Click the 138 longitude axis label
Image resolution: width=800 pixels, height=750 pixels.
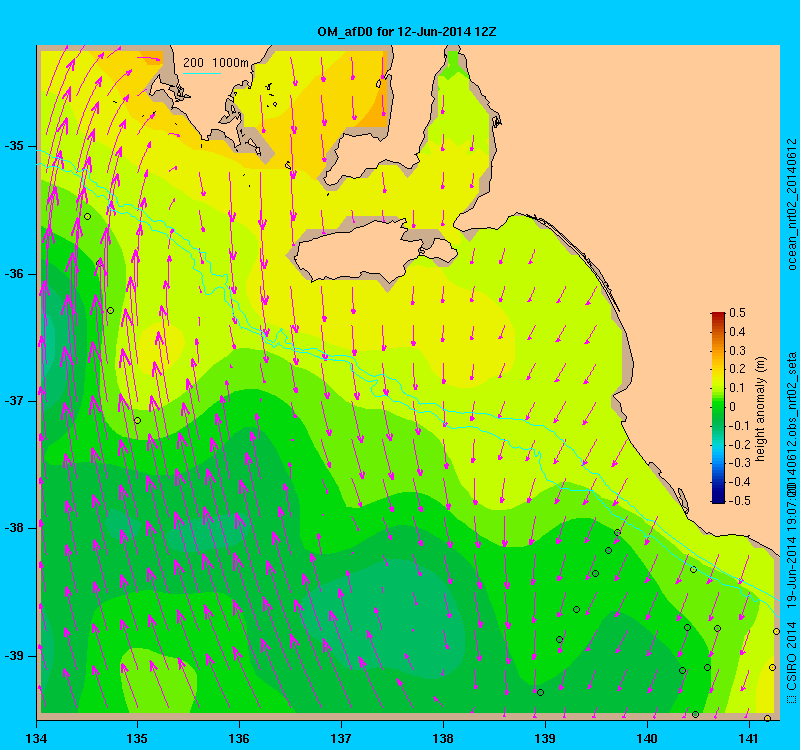tap(443, 738)
